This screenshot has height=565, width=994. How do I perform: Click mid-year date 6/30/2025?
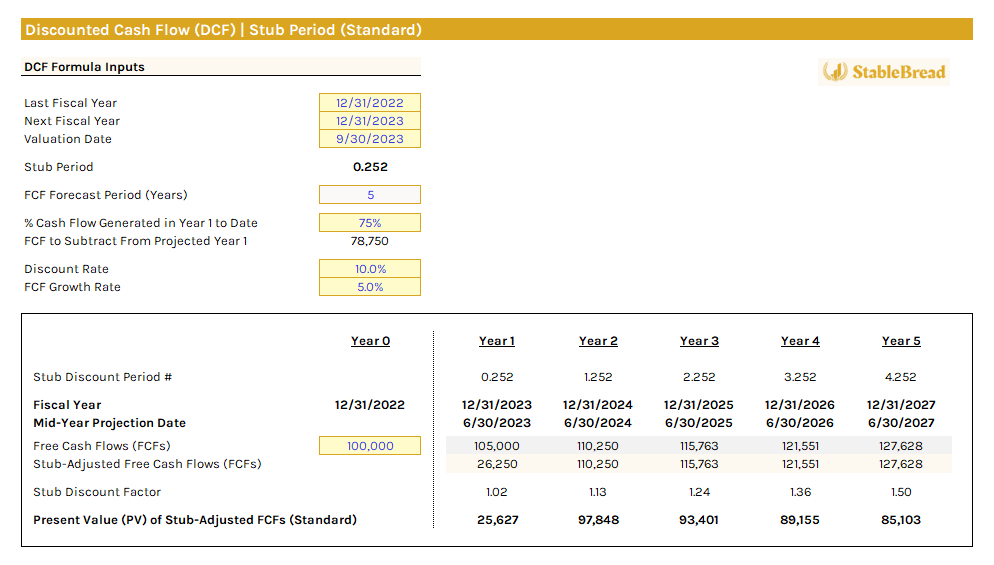(699, 423)
